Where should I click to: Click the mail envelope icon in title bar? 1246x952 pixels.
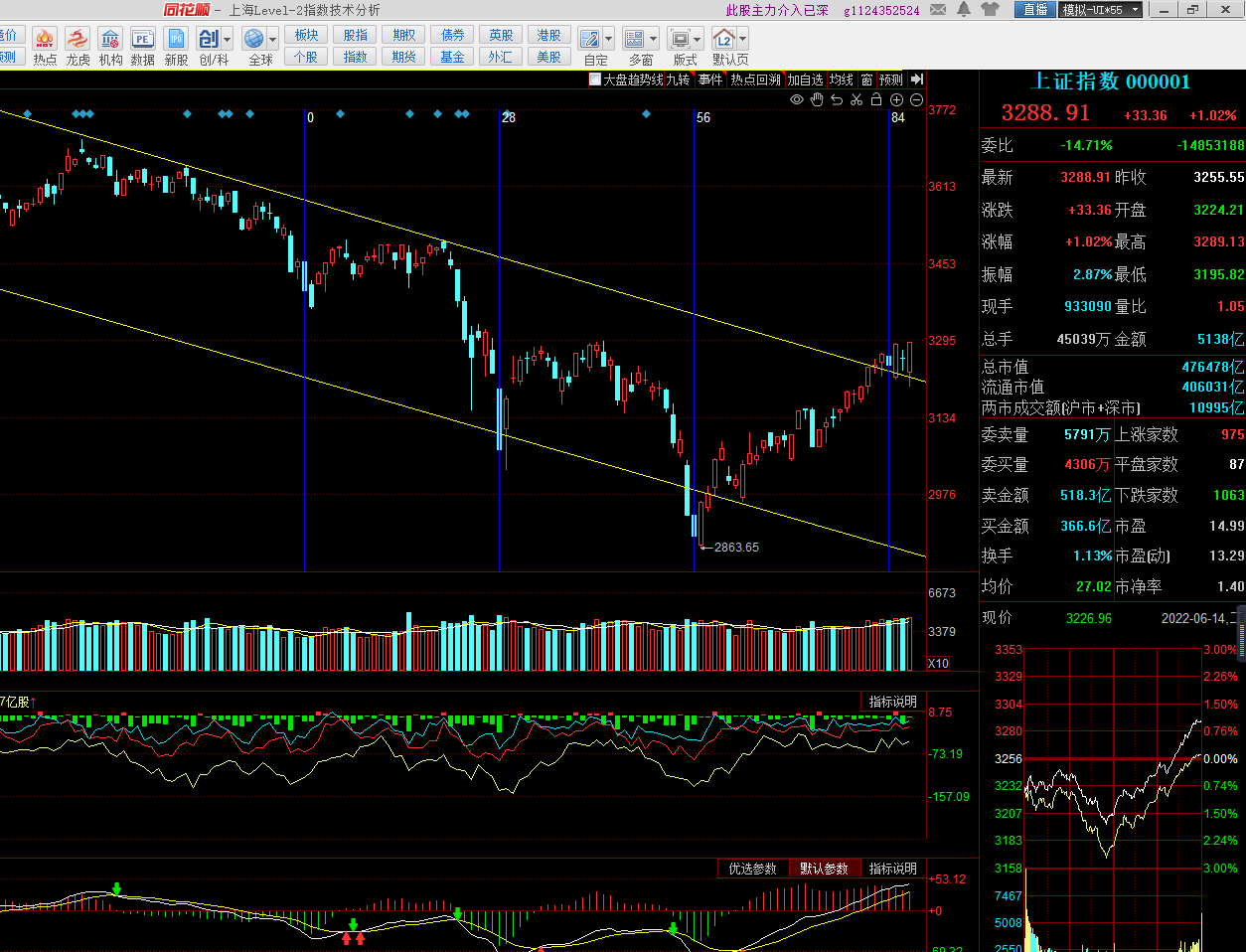pos(938,10)
